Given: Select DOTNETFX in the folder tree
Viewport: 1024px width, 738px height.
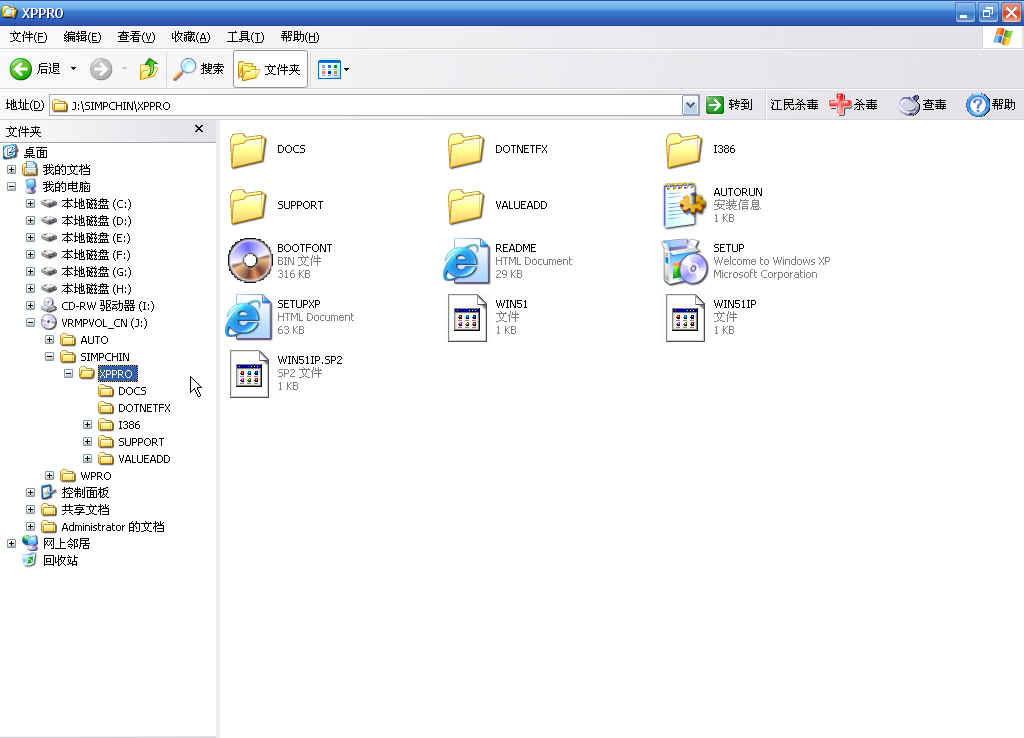Looking at the screenshot, I should pos(144,408).
